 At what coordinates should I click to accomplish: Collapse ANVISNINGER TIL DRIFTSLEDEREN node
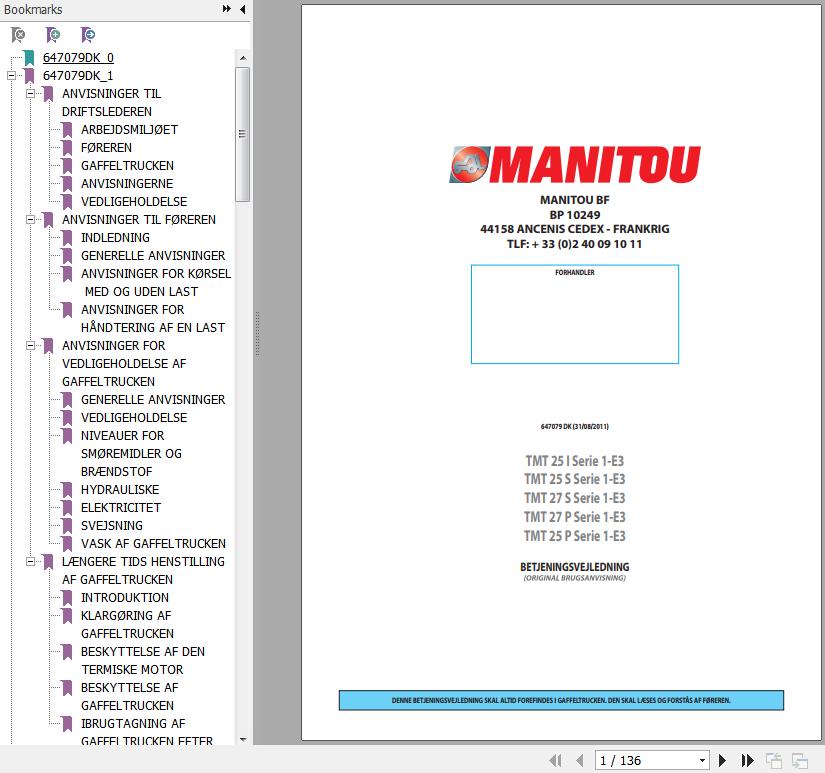(x=31, y=94)
